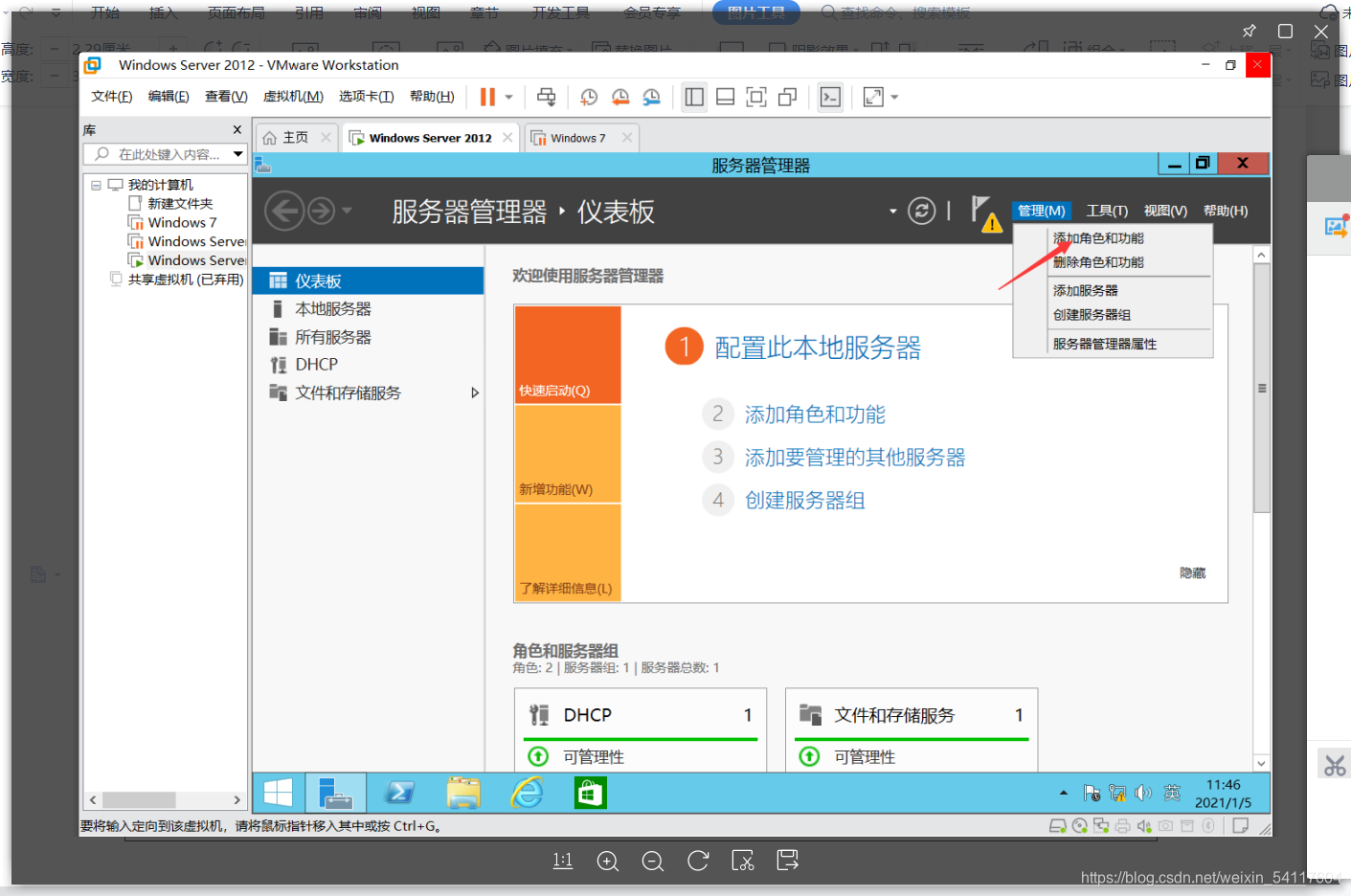The height and width of the screenshot is (896, 1351).
Task: Open File Explorer in the VM taskbar
Action: point(463,793)
